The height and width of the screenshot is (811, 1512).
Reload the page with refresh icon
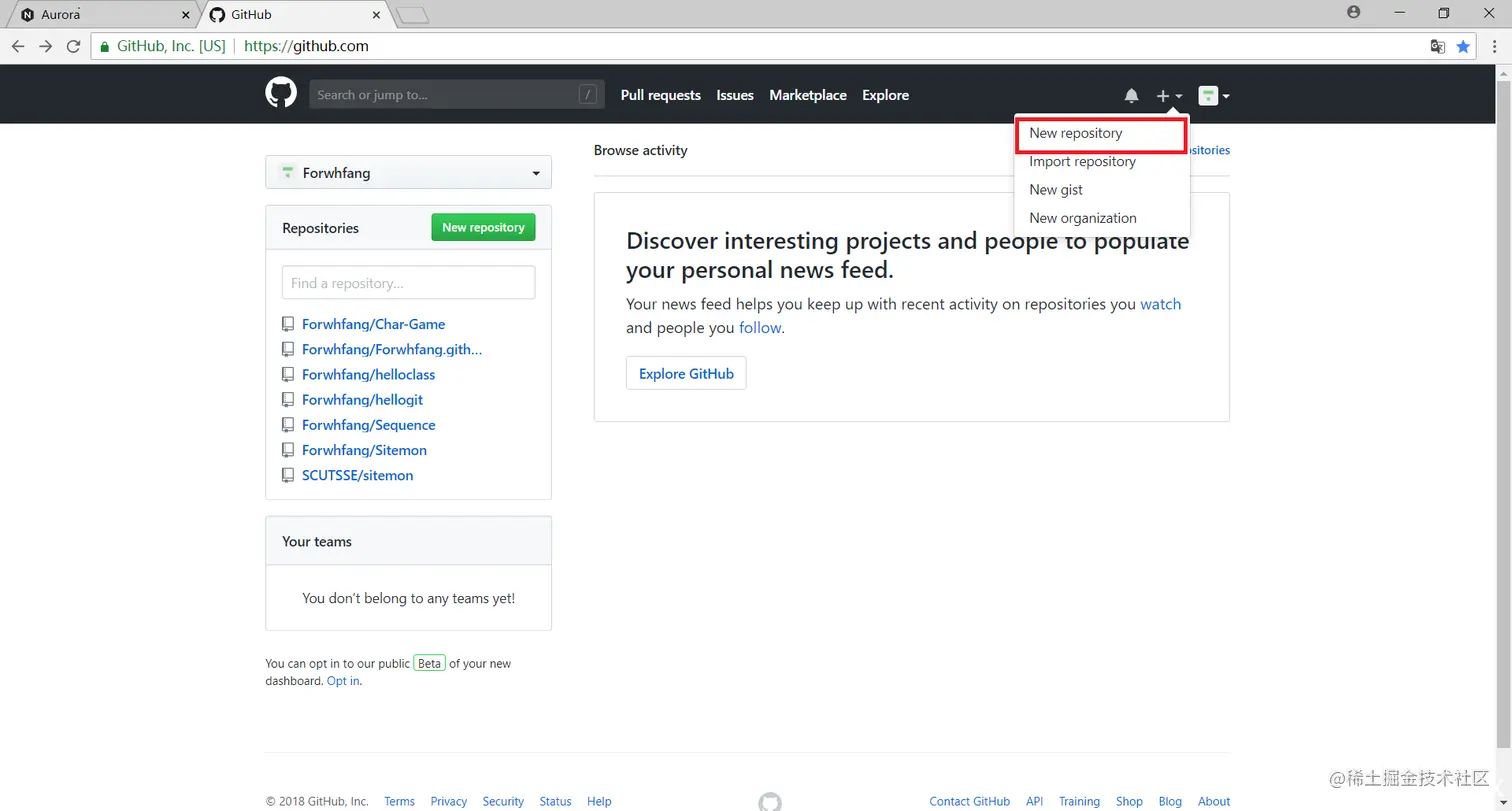73,46
